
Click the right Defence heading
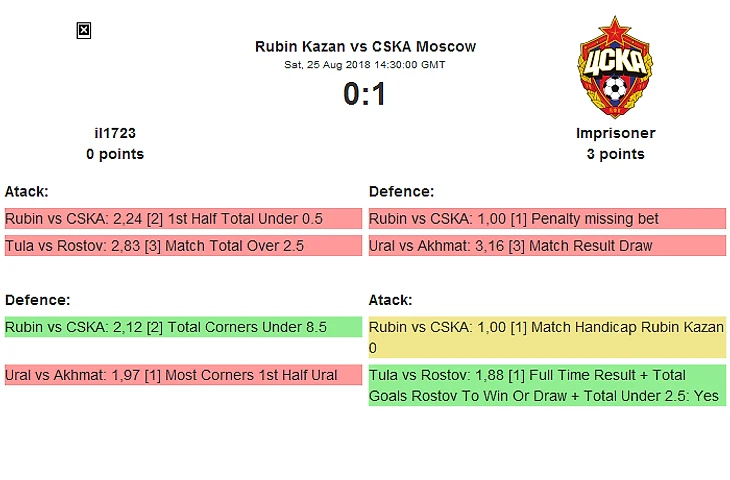tap(401, 191)
